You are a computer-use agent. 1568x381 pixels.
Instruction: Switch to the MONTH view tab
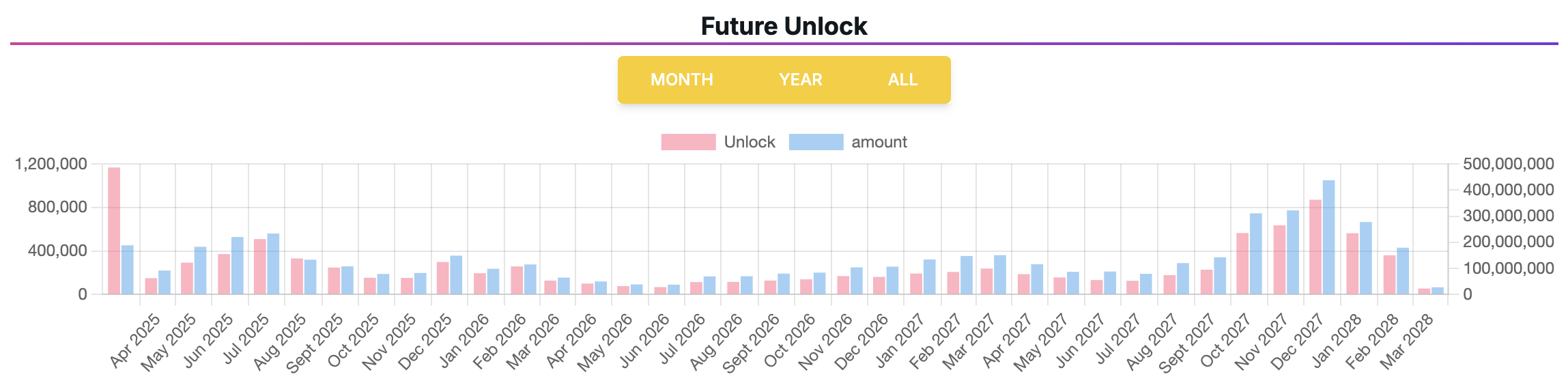(x=681, y=80)
